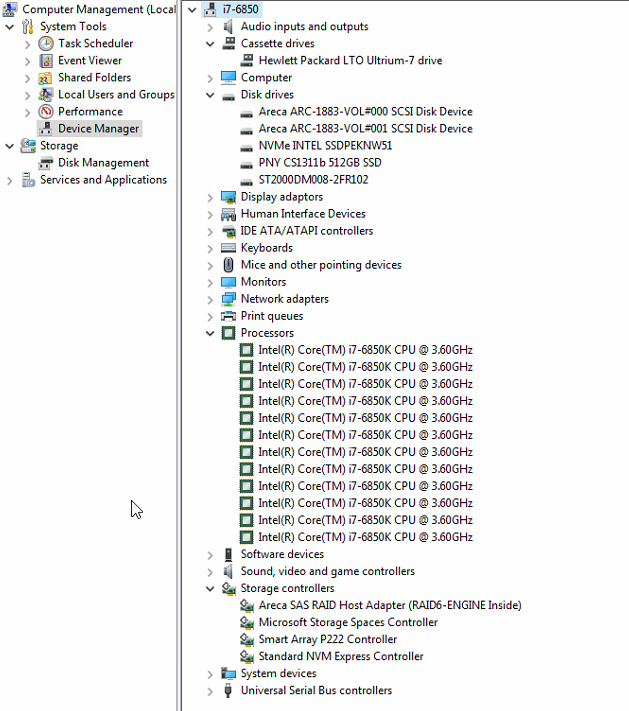
Task: Select Microsoft Storage Spaces Controller
Action: tap(348, 622)
